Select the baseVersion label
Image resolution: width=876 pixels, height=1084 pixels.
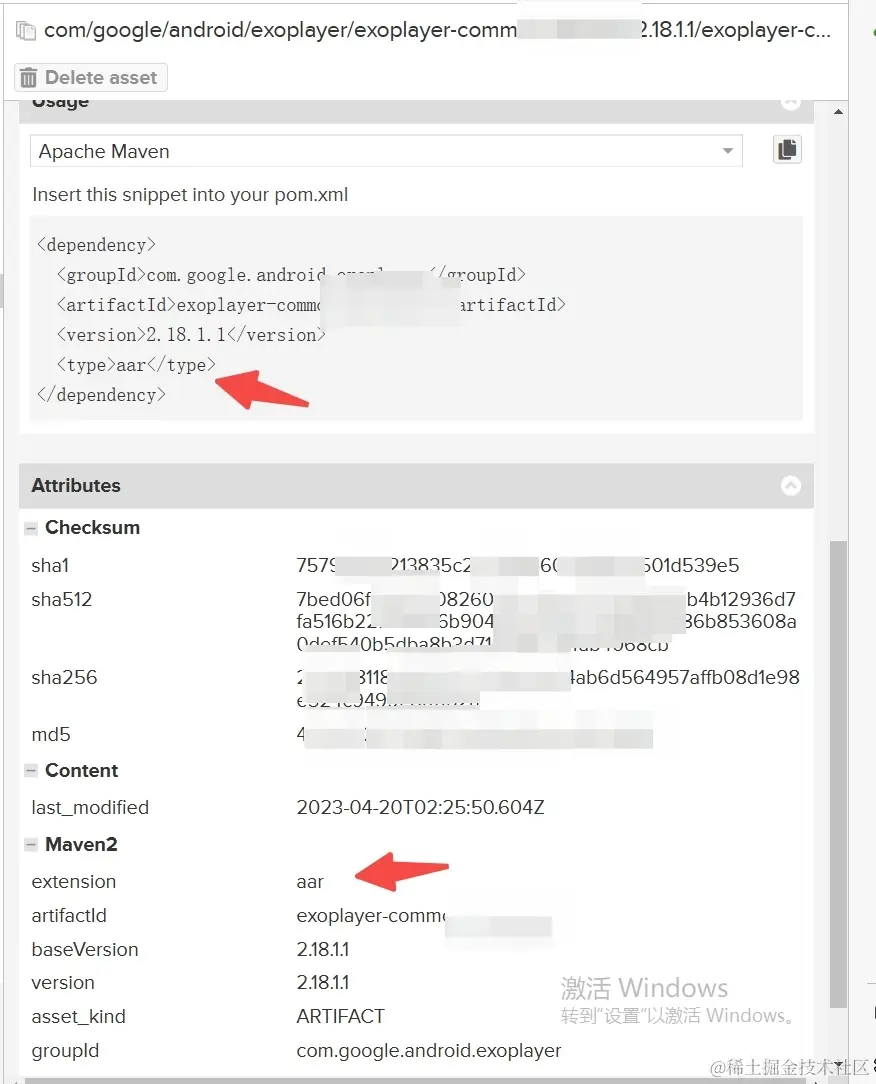[x=84, y=949]
